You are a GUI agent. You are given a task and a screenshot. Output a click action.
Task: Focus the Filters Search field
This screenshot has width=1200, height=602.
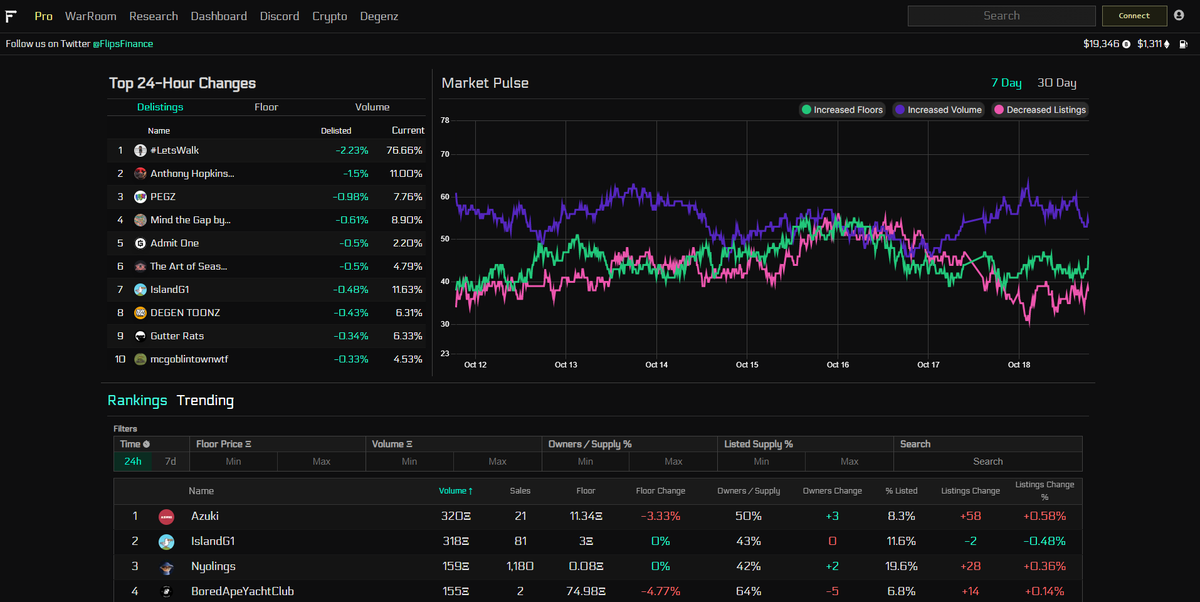tap(988, 461)
